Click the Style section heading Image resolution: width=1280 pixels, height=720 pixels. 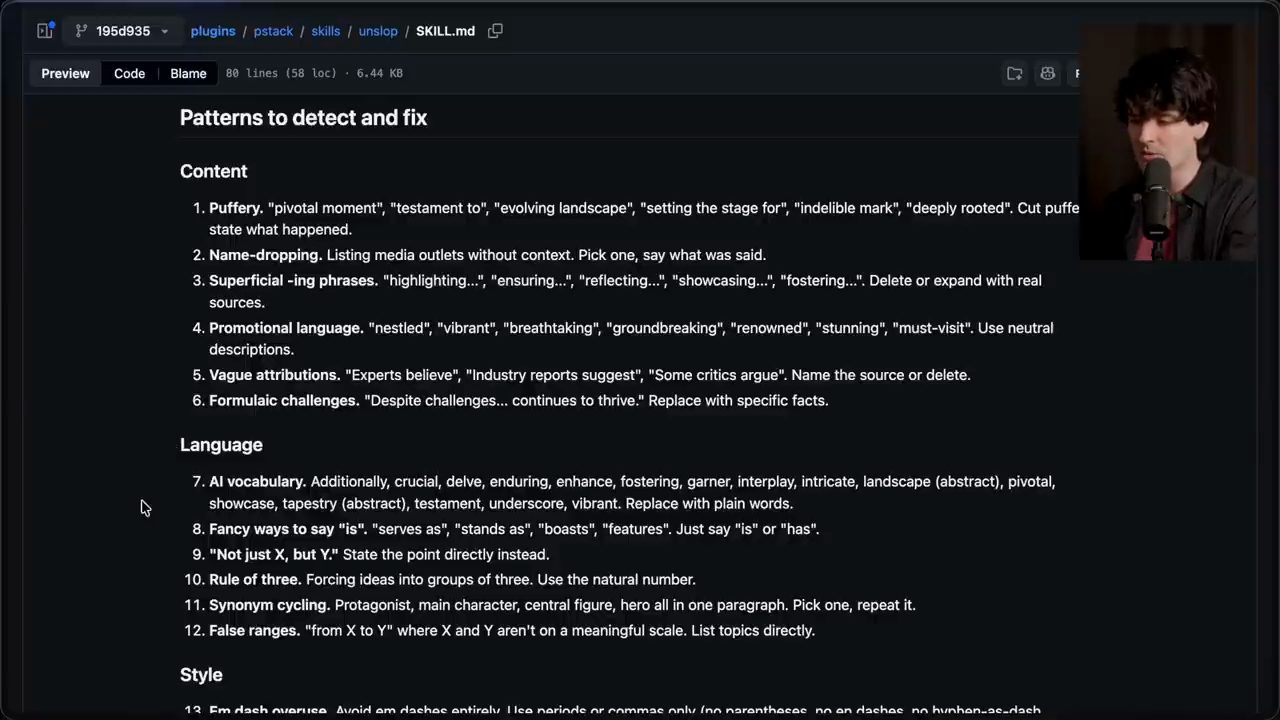click(201, 674)
